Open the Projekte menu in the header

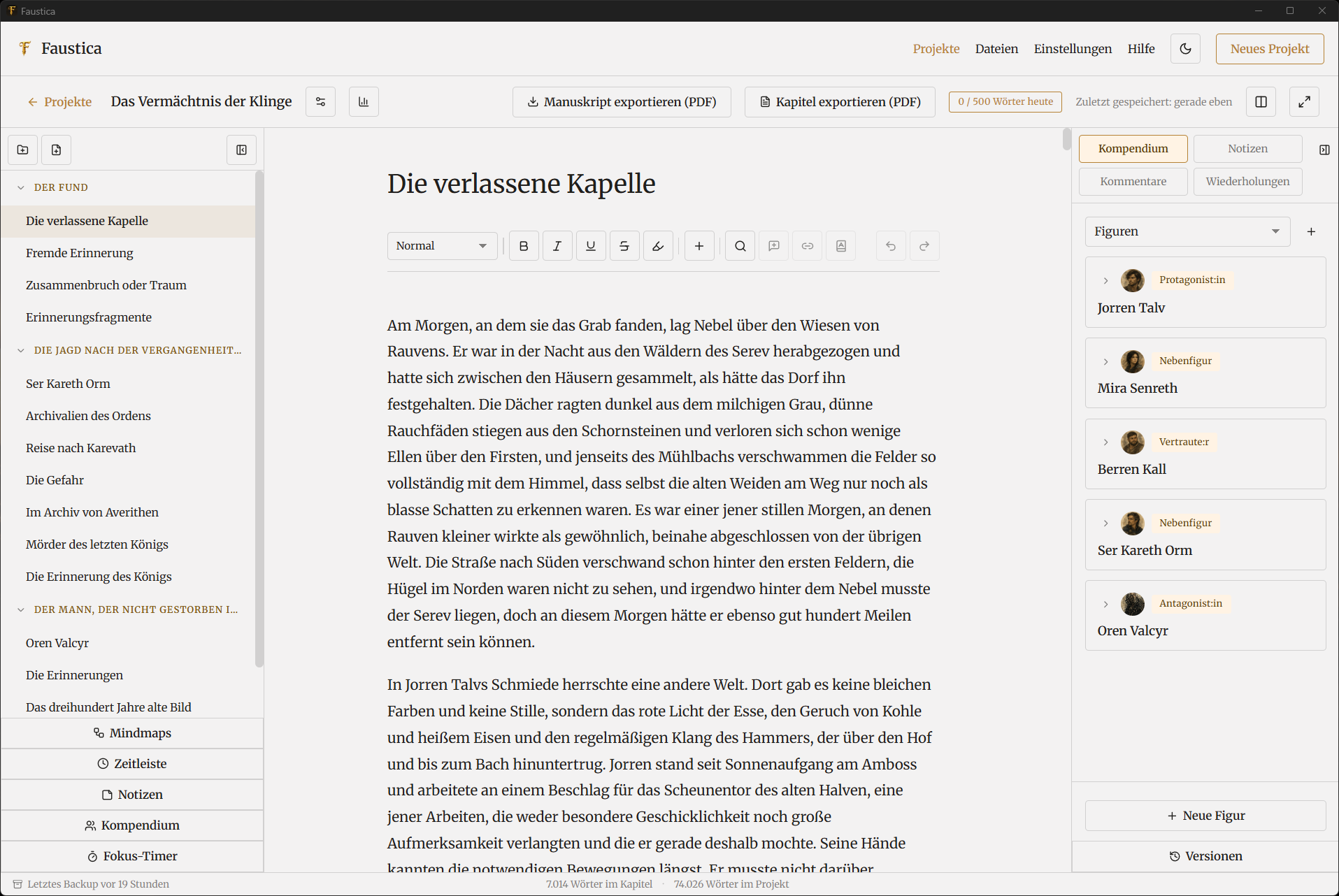tap(936, 49)
